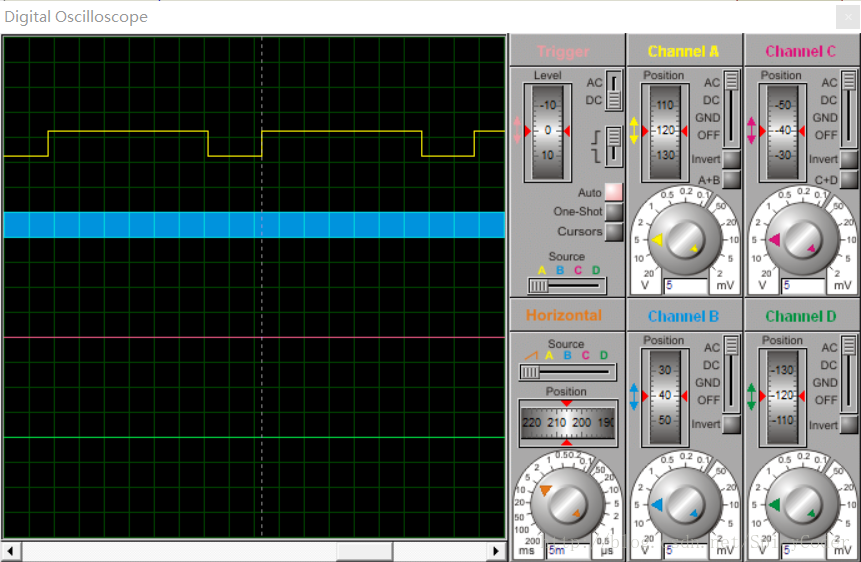The height and width of the screenshot is (562, 861).
Task: Toggle the Trigger Auto button
Action: pos(613,192)
